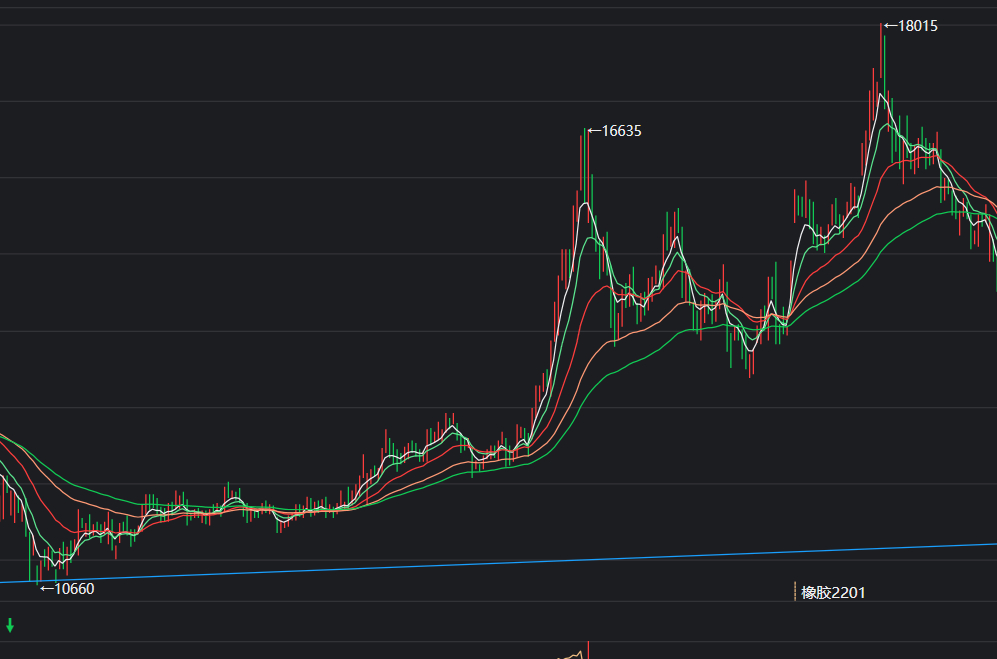Click the arrow pointing to 10660
The width and height of the screenshot is (997, 659).
coord(46,589)
